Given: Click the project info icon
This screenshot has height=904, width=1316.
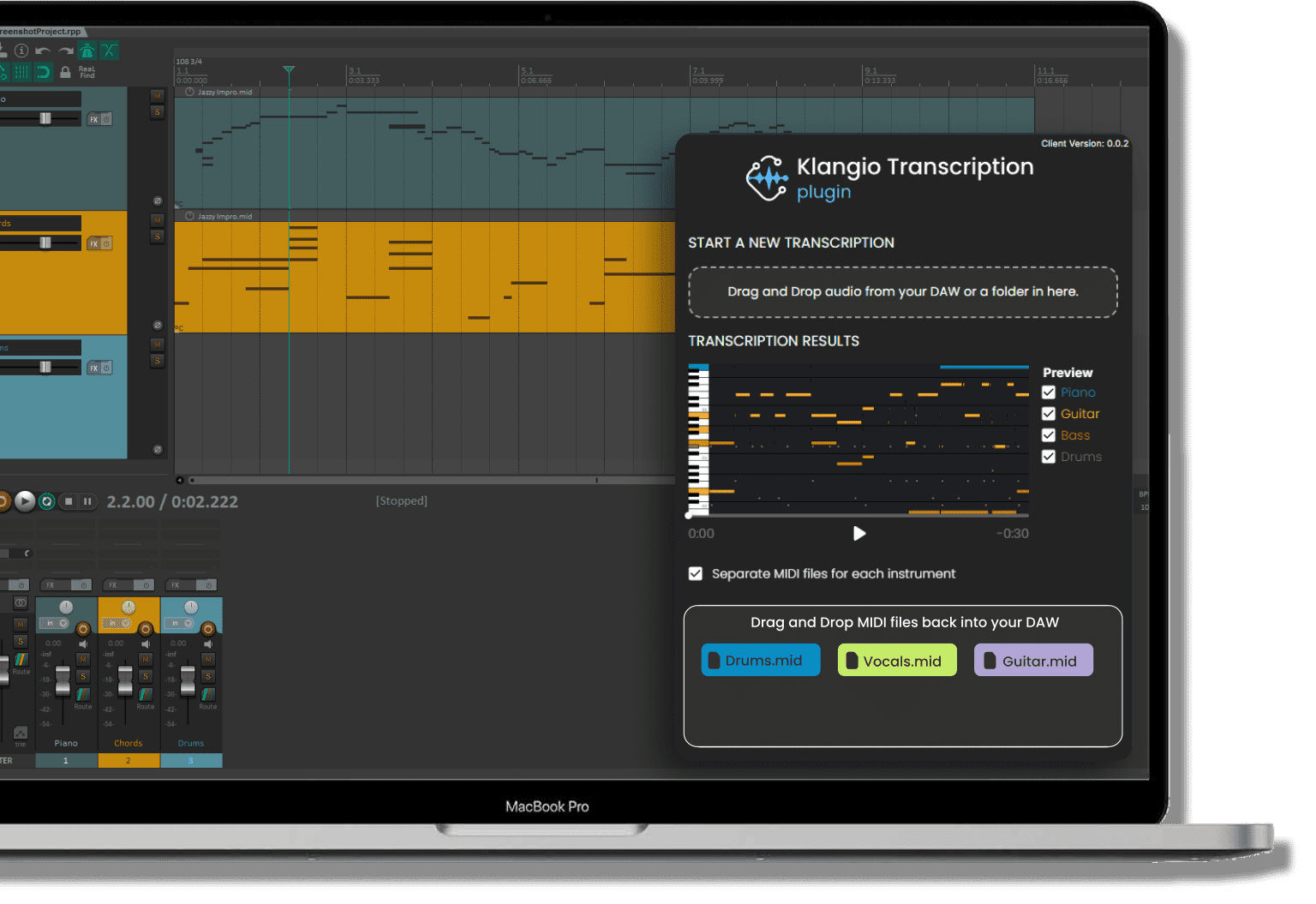Looking at the screenshot, I should pyautogui.click(x=21, y=51).
